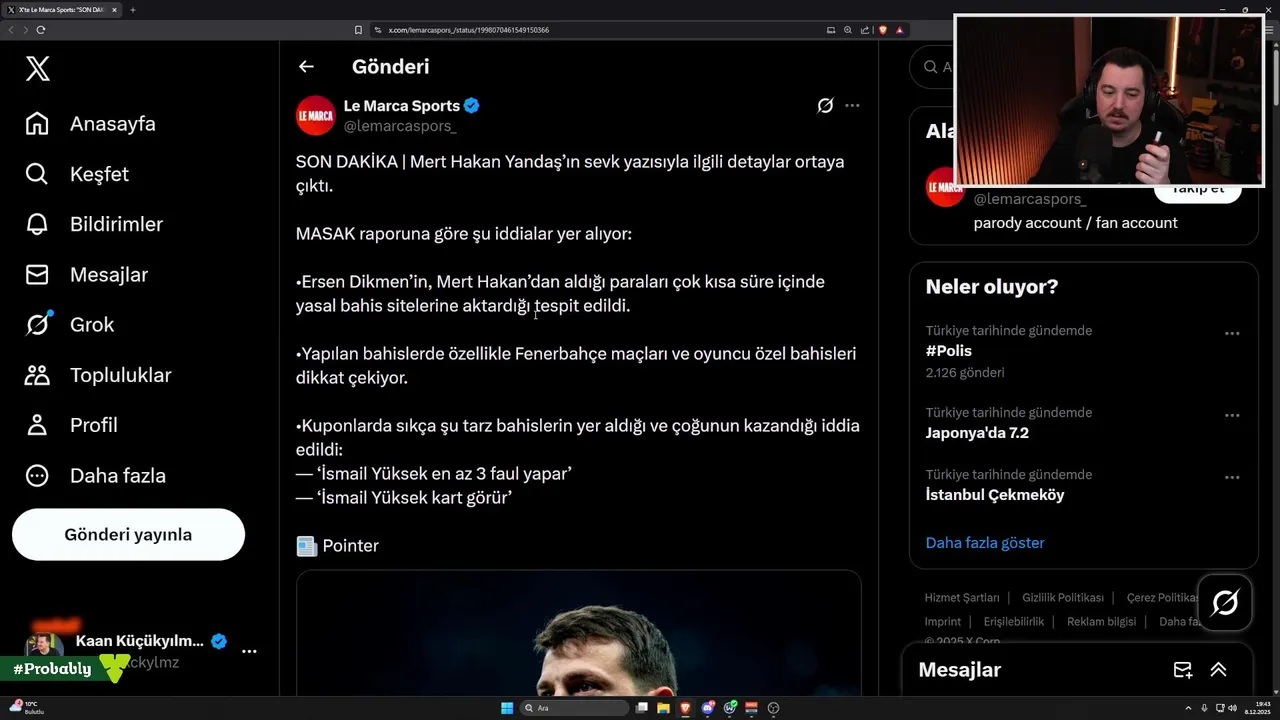
Task: Open Gizlilik Politikası footer link
Action: pos(1063,597)
